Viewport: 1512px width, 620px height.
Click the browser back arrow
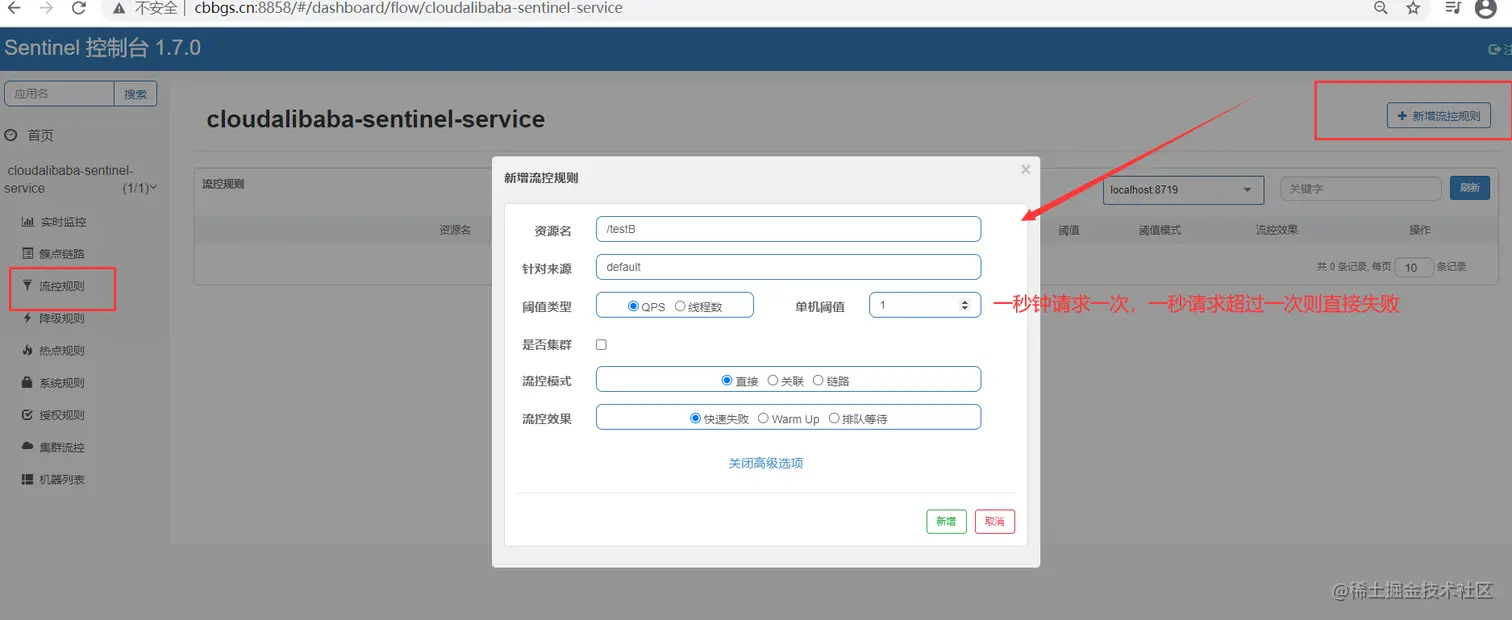click(13, 8)
